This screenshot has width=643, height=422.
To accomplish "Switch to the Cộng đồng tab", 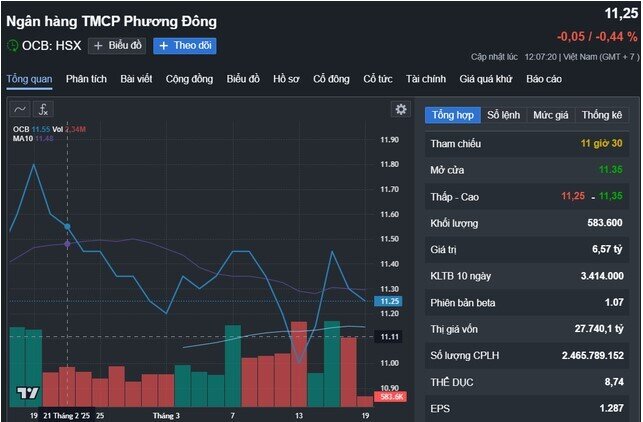I will click(x=189, y=79).
